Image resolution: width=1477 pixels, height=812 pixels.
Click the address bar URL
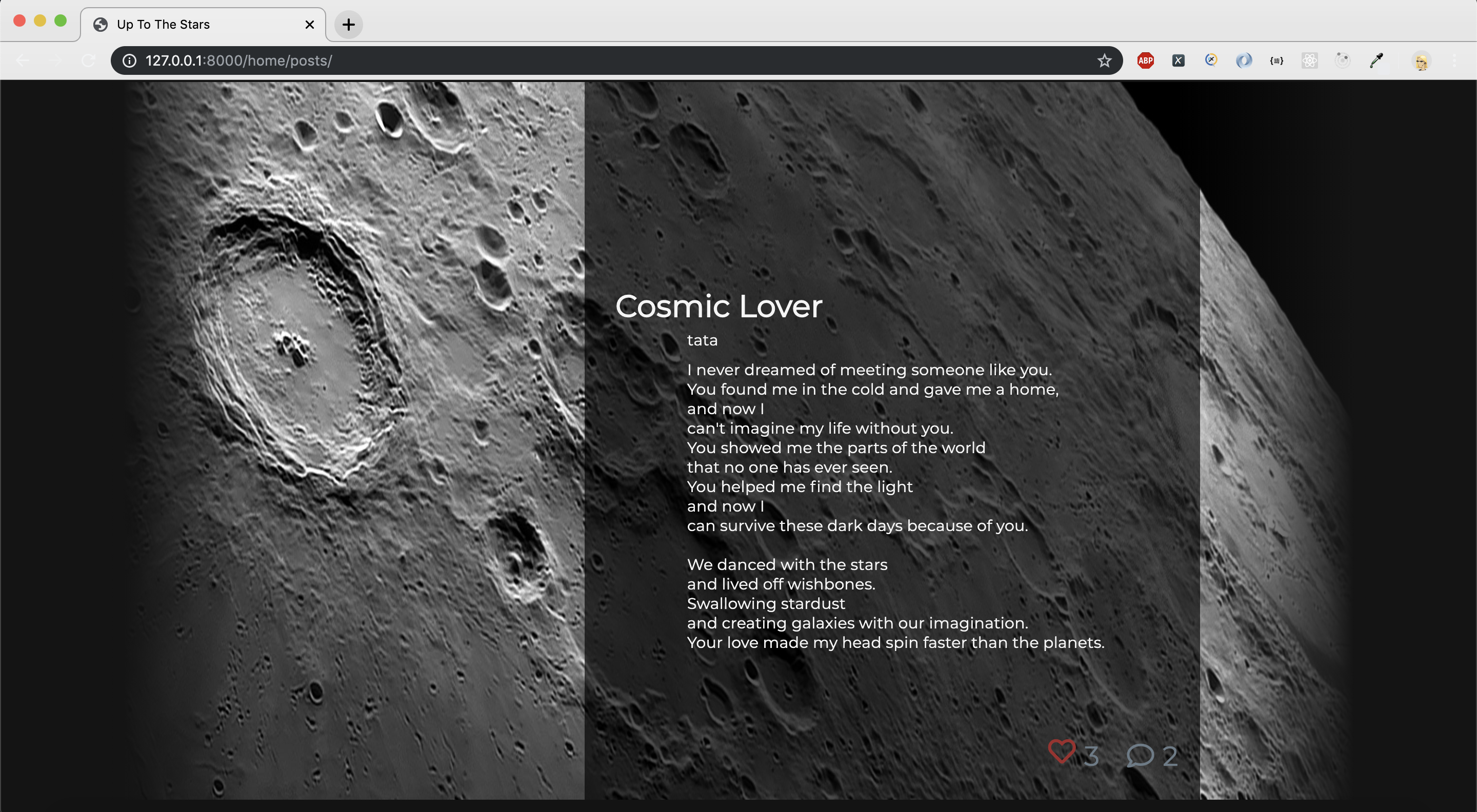pyautogui.click(x=238, y=60)
